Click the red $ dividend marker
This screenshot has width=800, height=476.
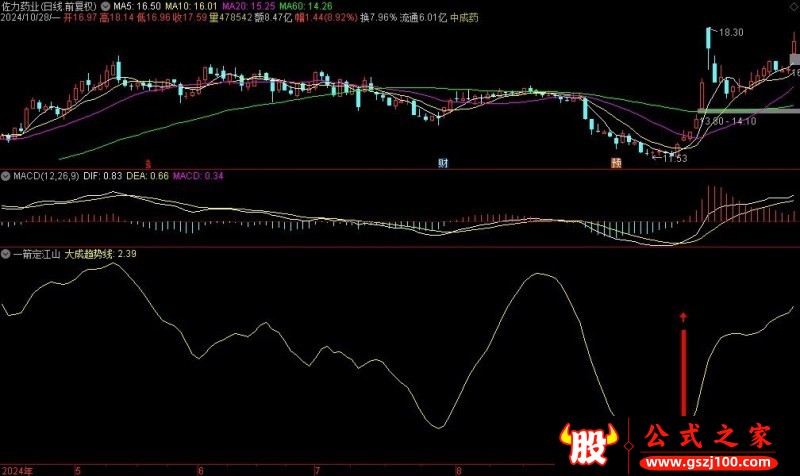[x=149, y=162]
